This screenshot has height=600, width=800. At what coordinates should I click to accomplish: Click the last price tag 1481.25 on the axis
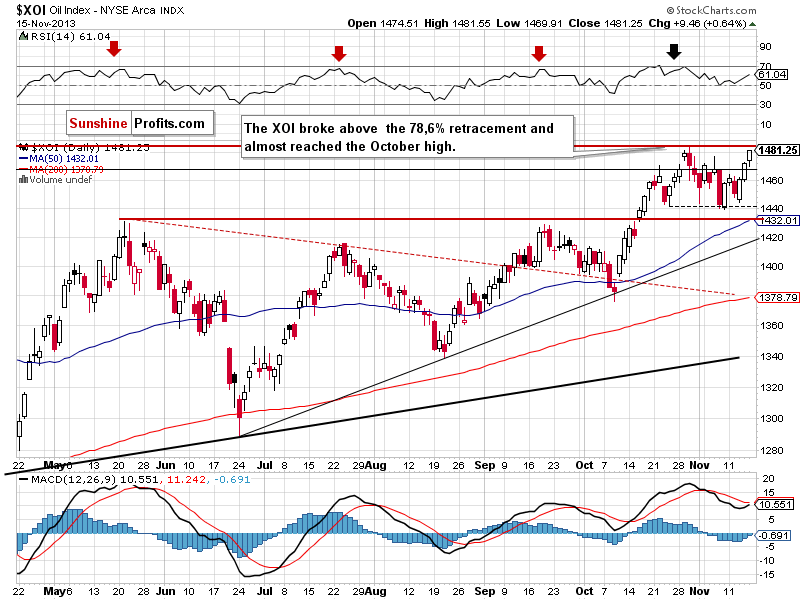coord(777,150)
